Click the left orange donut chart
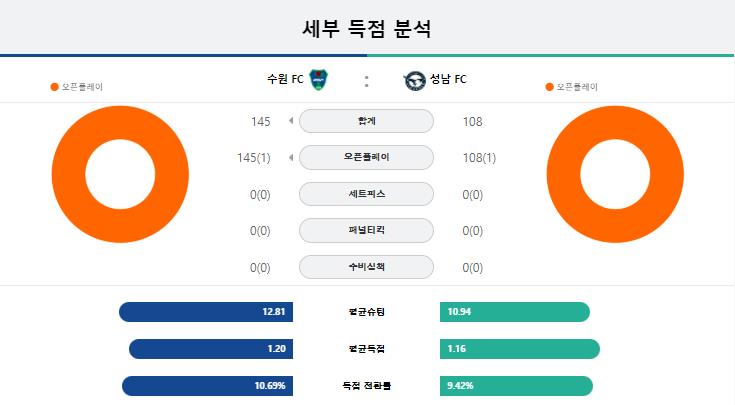The image size is (735, 405). [120, 174]
